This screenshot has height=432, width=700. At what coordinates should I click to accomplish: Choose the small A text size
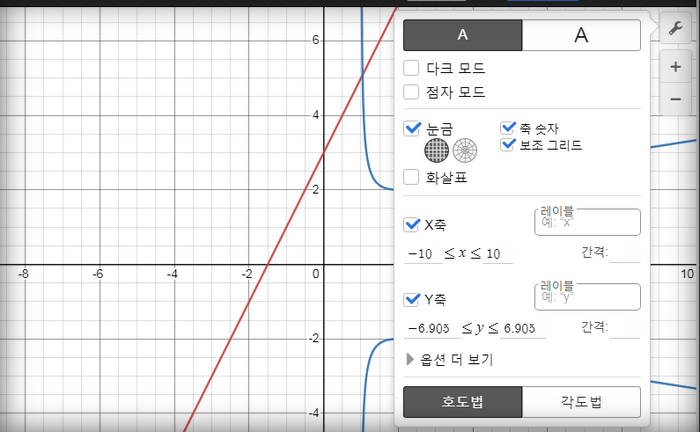pyautogui.click(x=462, y=35)
